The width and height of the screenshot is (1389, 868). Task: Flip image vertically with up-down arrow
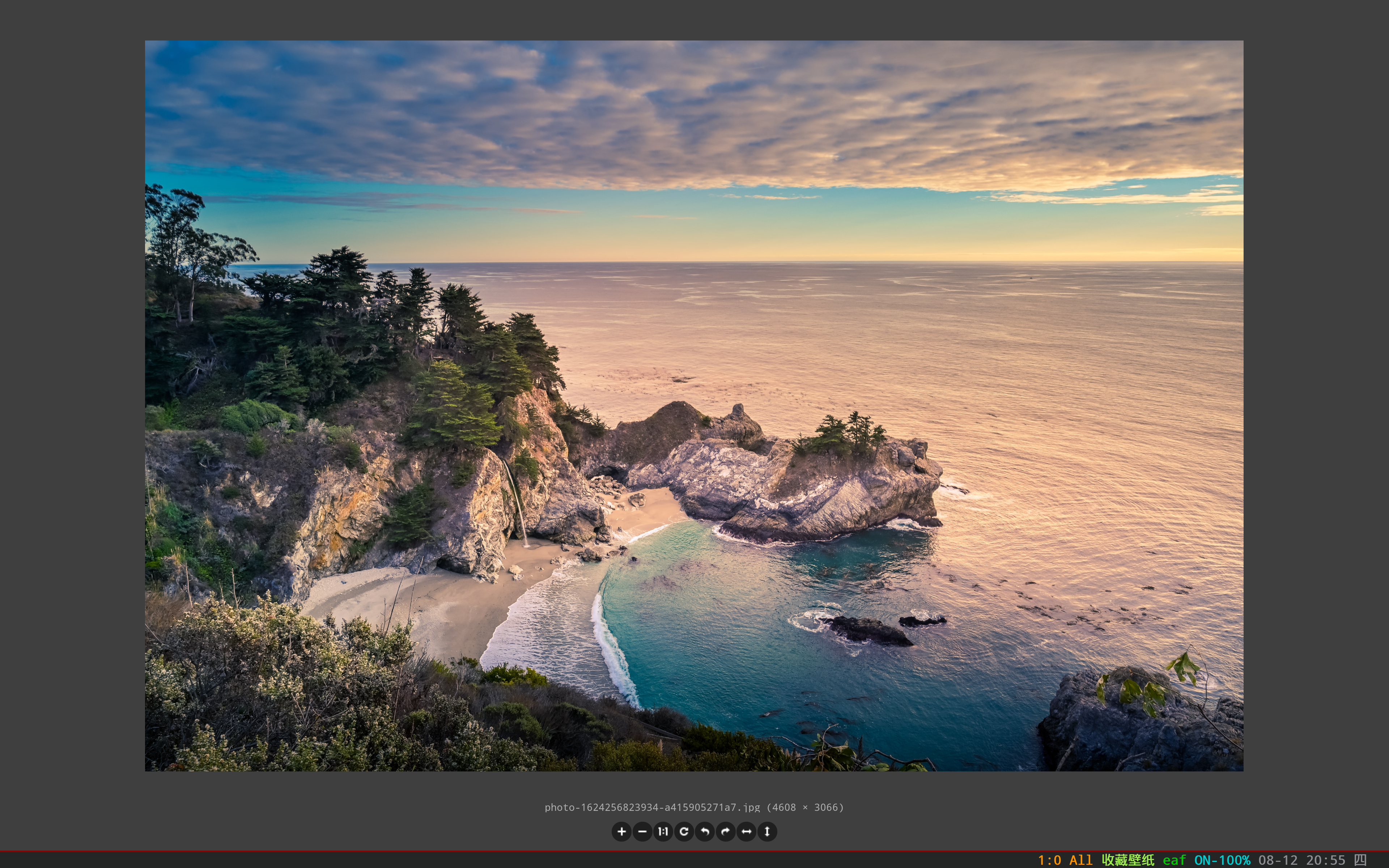pos(767,831)
